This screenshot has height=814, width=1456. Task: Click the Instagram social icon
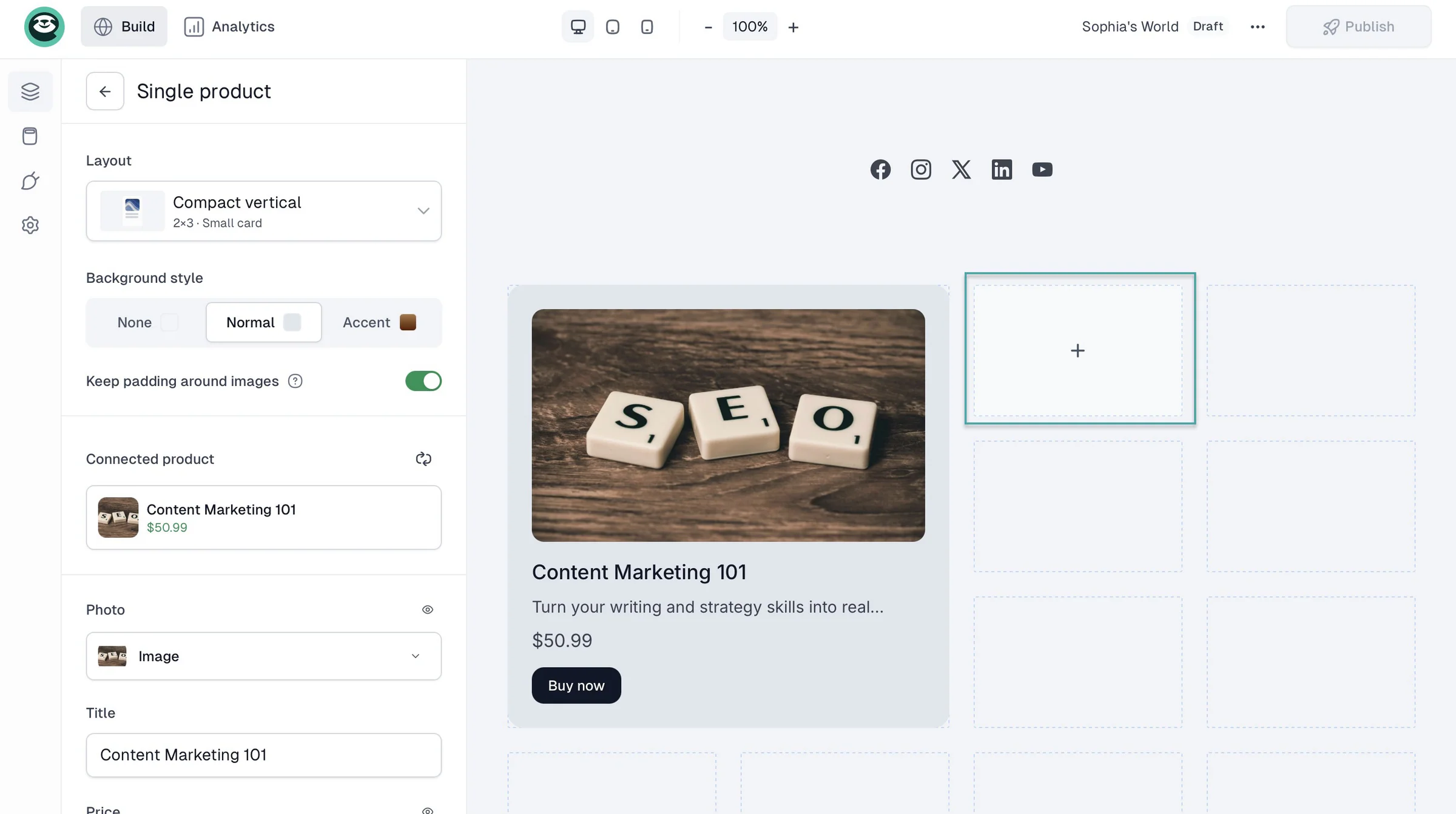tap(920, 169)
